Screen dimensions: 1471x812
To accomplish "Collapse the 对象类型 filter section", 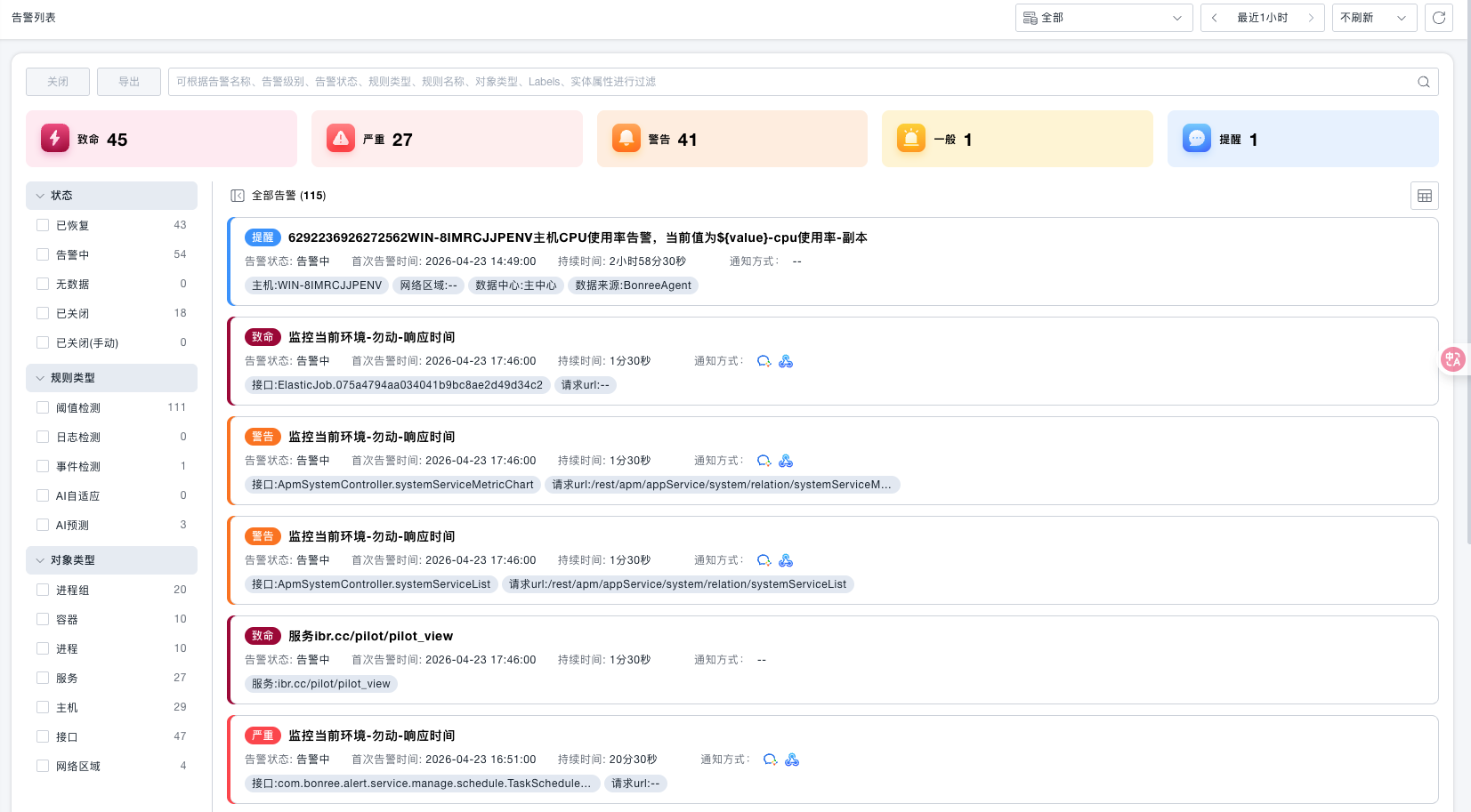I will coord(111,560).
